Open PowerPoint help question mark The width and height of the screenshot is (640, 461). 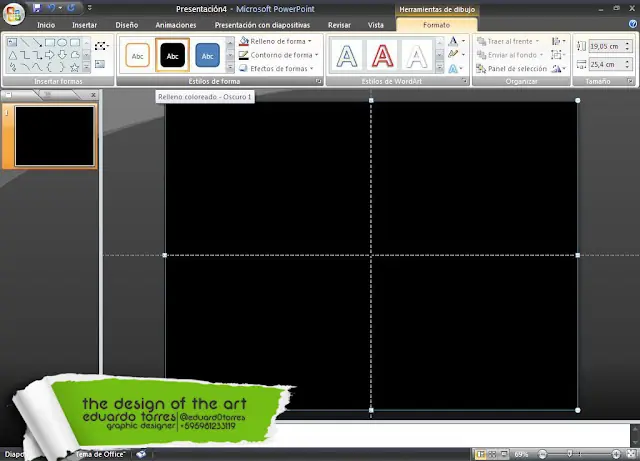633,24
